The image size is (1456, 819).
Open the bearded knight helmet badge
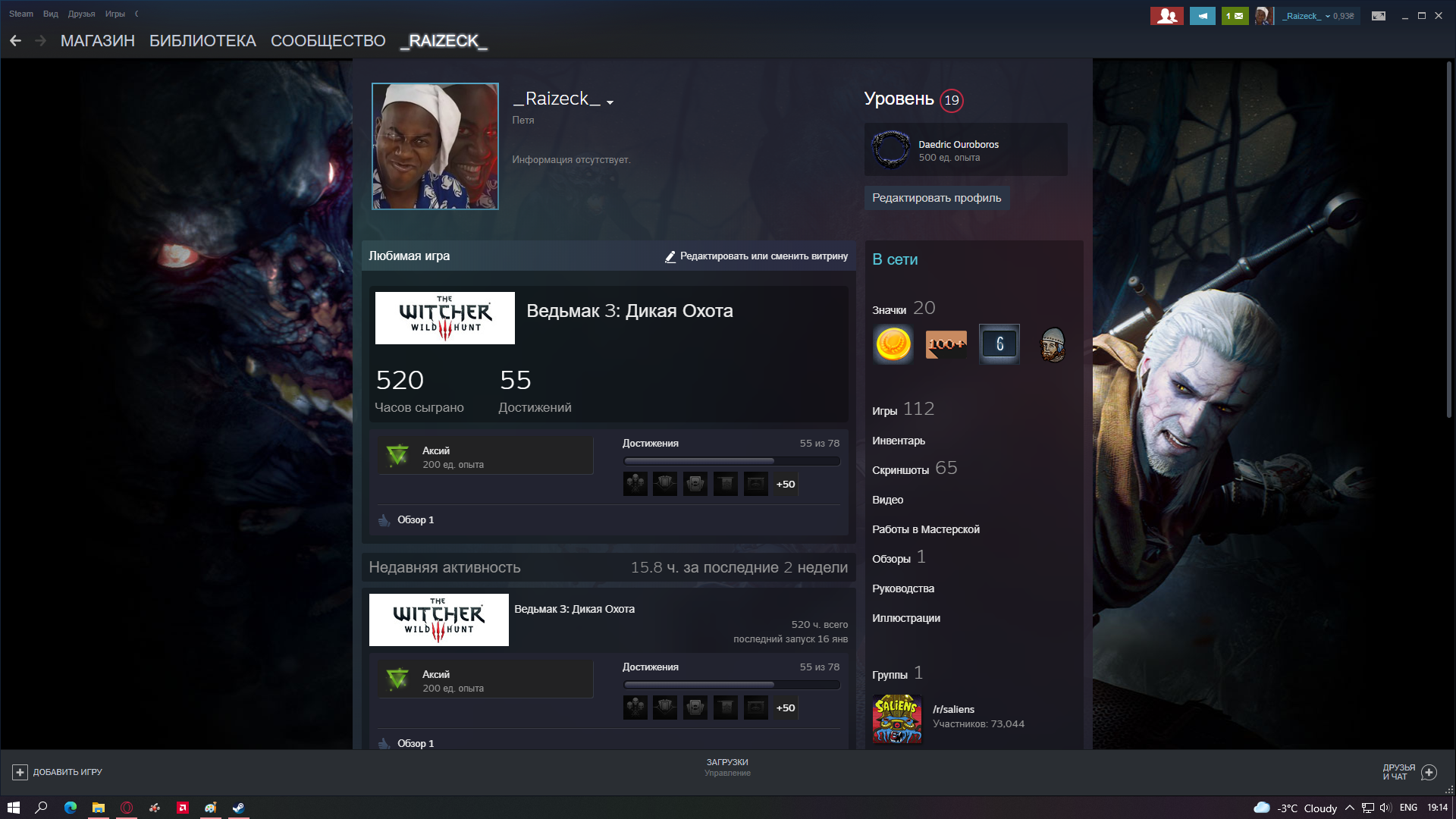pyautogui.click(x=1053, y=344)
